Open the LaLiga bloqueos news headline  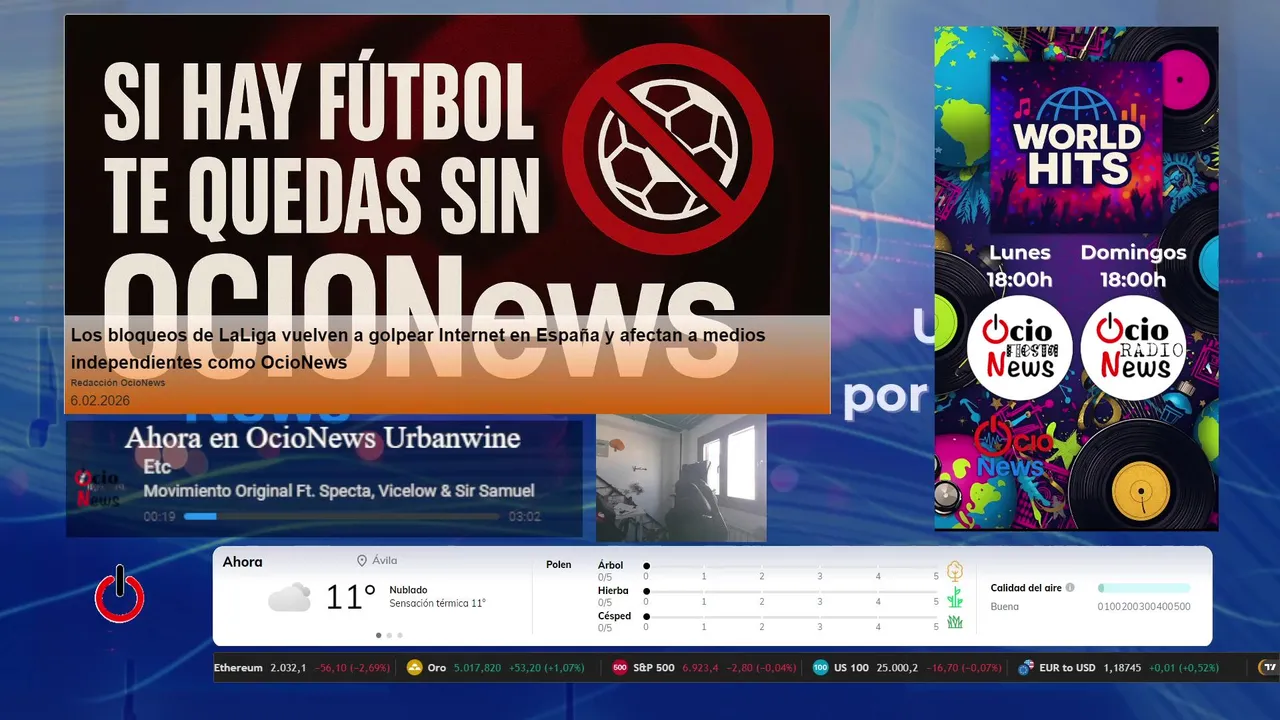tap(418, 349)
